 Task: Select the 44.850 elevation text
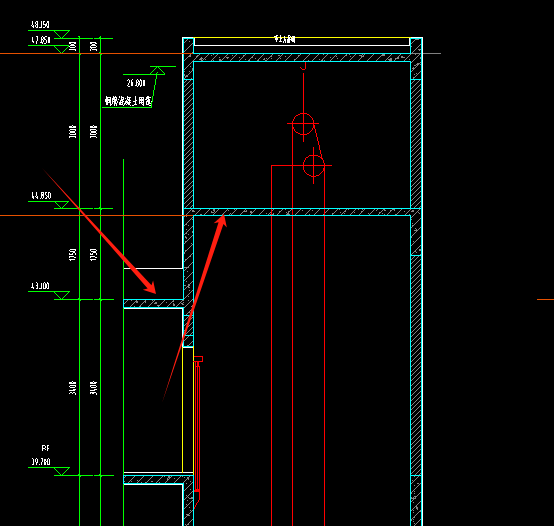click(x=41, y=196)
